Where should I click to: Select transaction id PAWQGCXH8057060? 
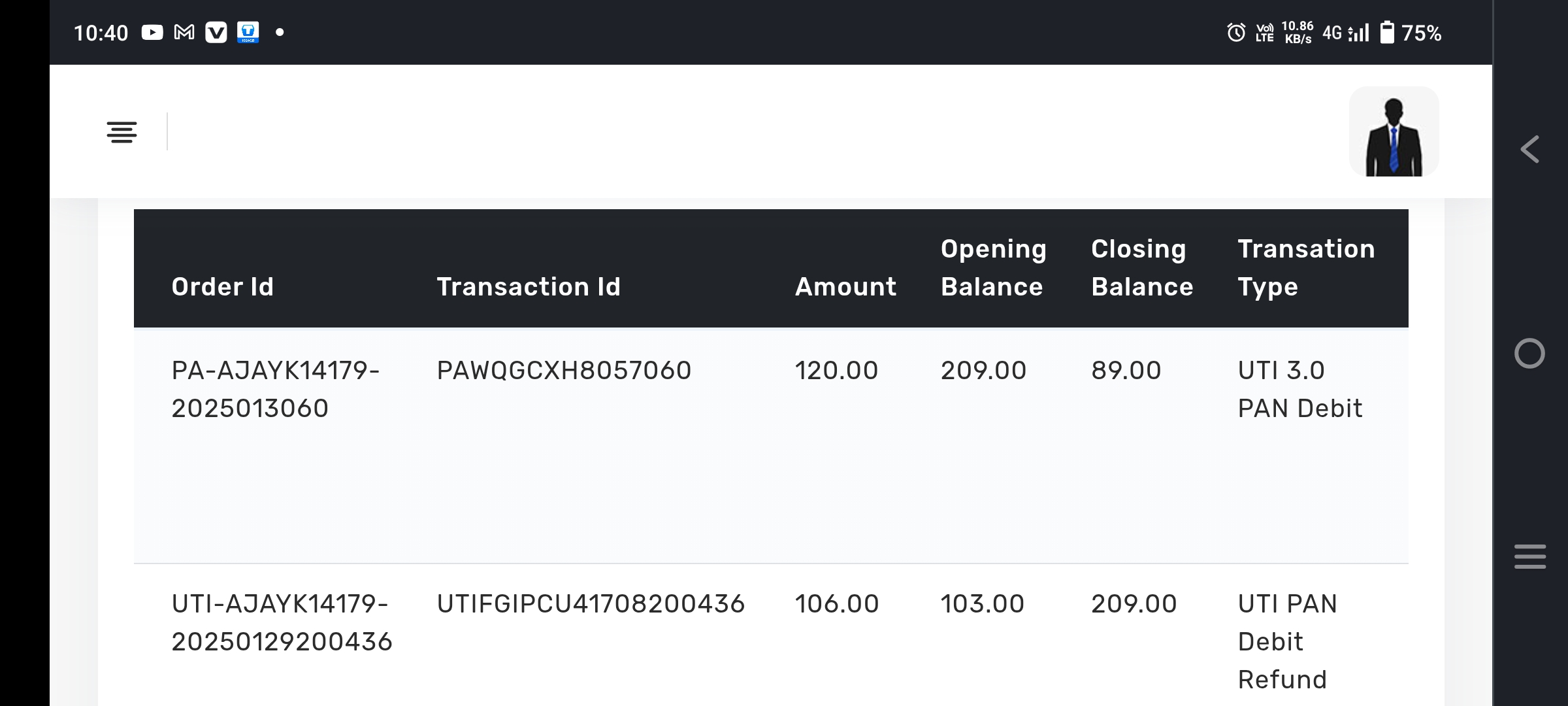[564, 371]
